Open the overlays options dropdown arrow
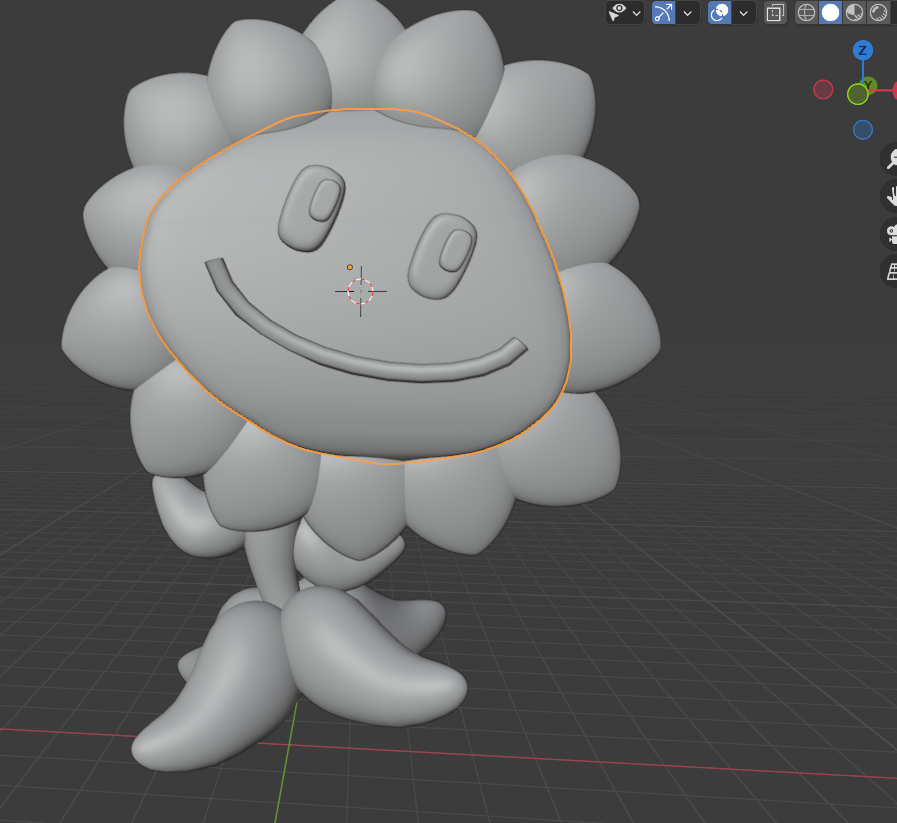 coord(744,13)
